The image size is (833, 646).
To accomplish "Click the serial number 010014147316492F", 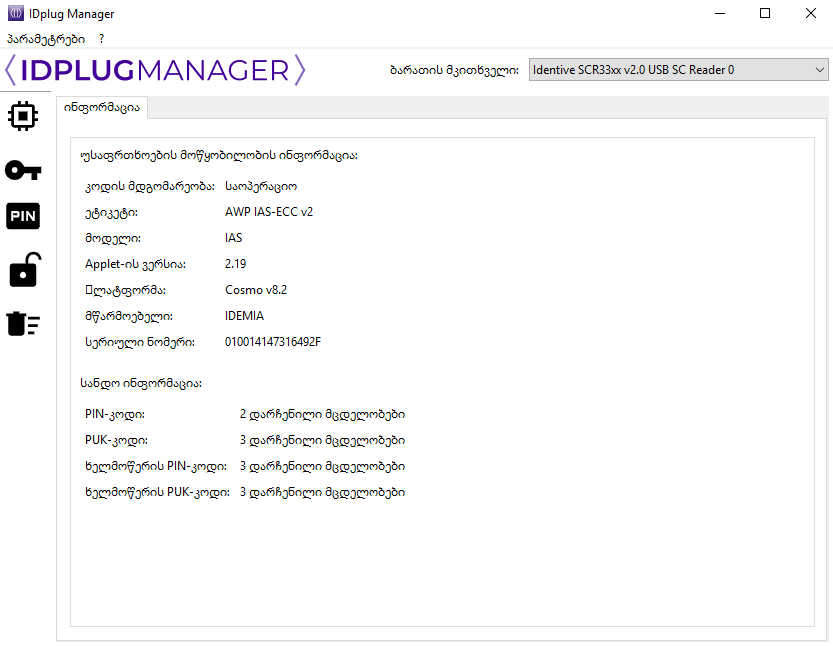I will pyautogui.click(x=273, y=342).
